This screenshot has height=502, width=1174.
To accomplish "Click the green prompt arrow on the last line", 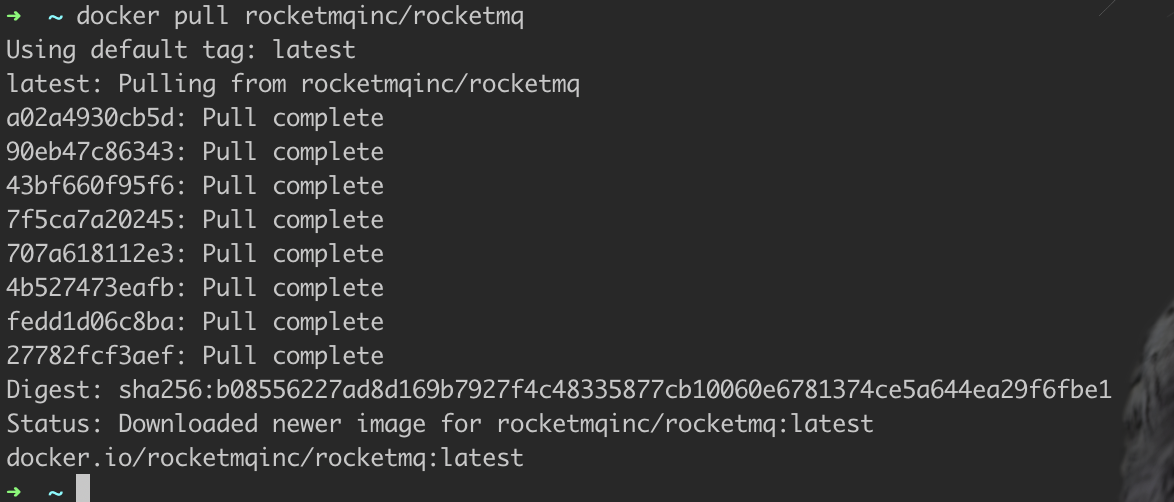I will pos(14,491).
